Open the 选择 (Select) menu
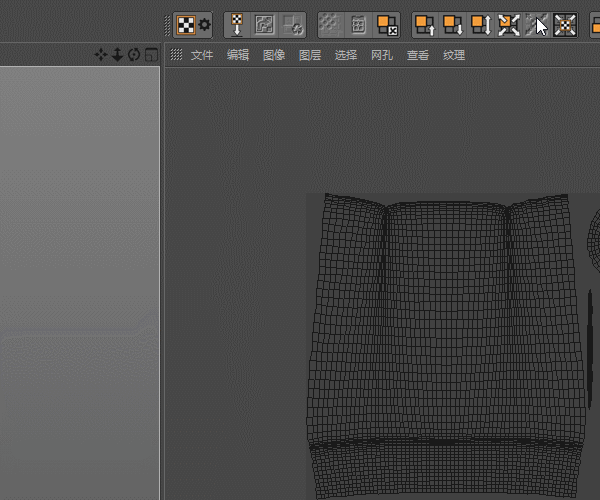Image resolution: width=600 pixels, height=500 pixels. click(x=346, y=56)
